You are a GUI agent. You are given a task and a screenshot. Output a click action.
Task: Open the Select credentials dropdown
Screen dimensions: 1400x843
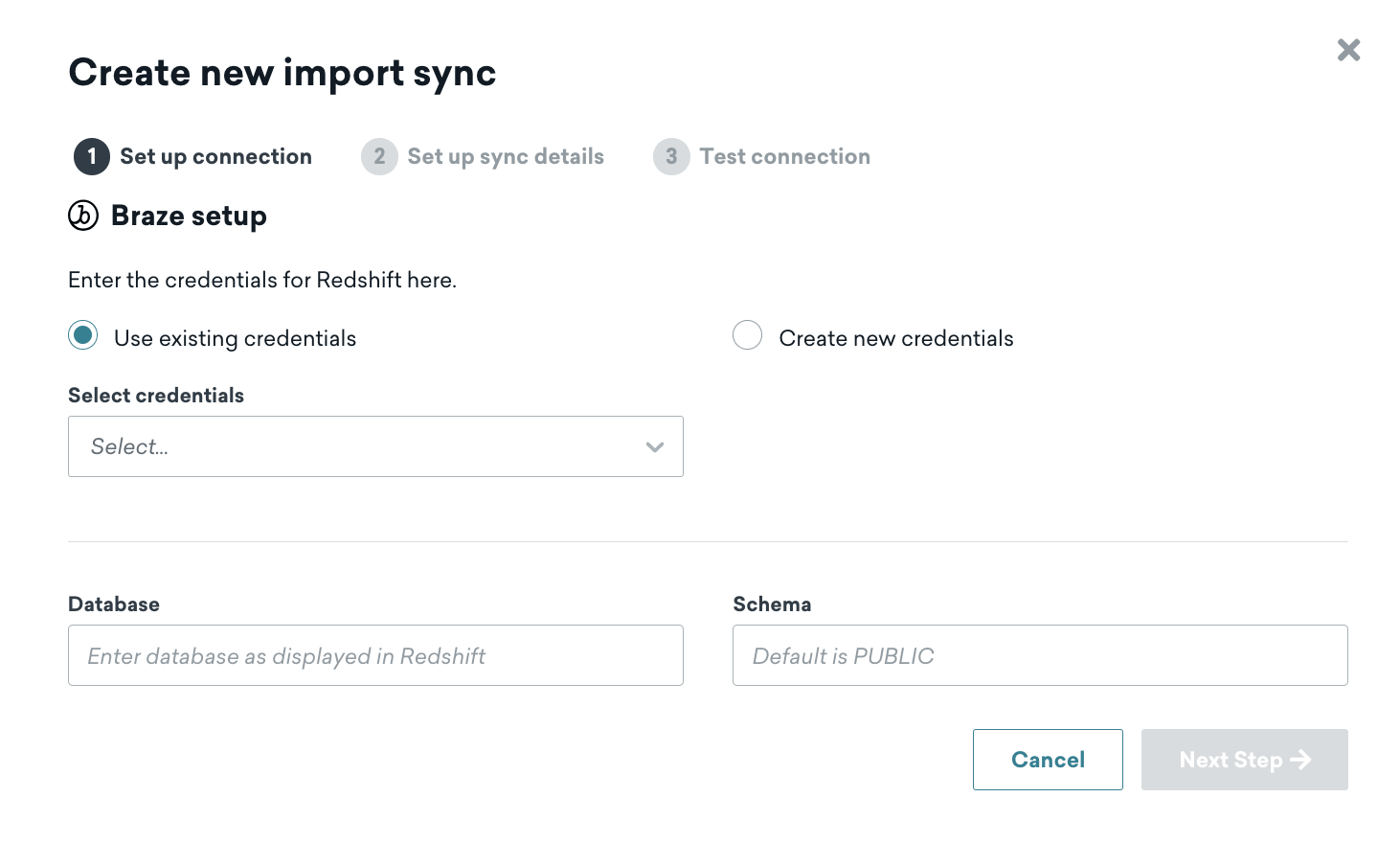(x=375, y=446)
